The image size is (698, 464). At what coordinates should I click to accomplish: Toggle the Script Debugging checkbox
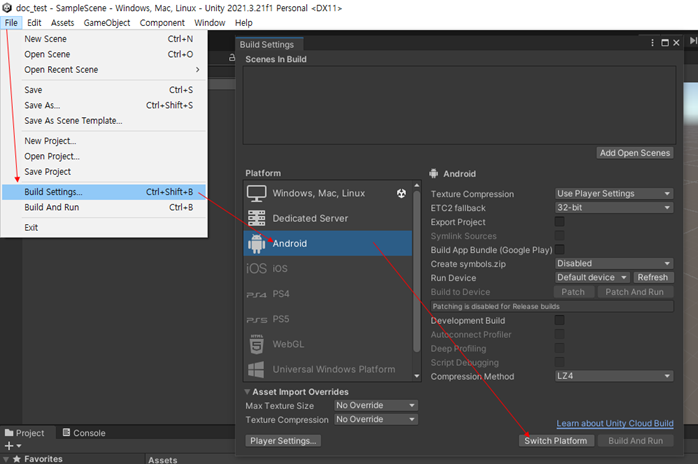[x=560, y=362]
